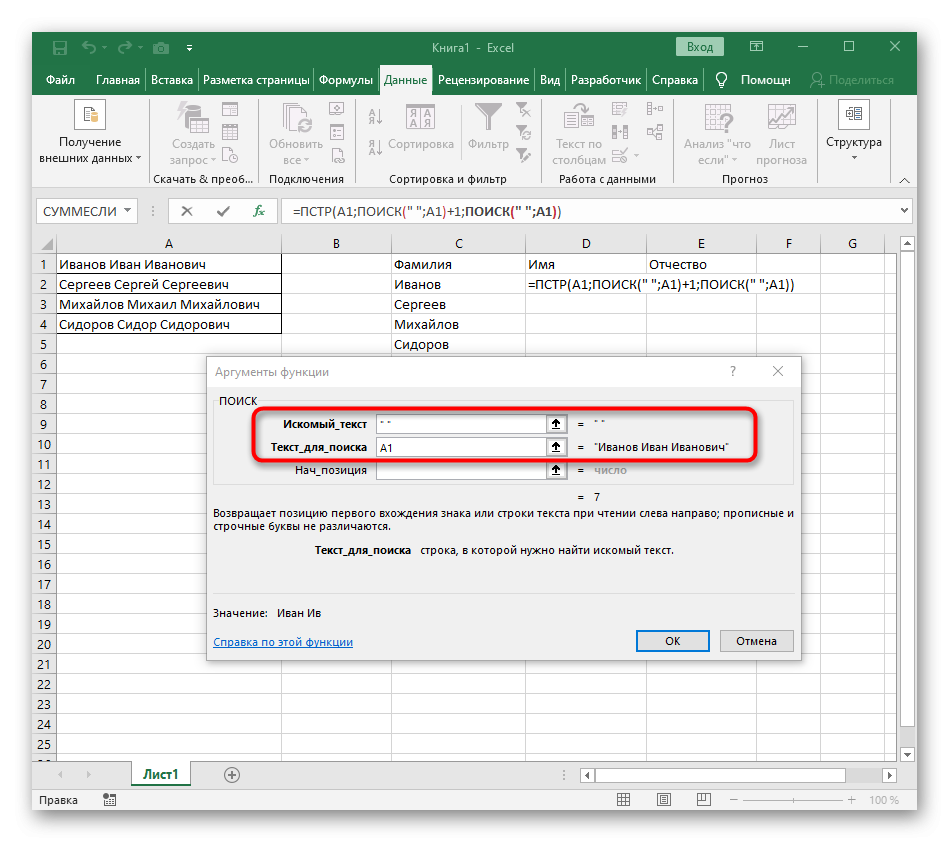Click the dialog's question mark help icon
The height and width of the screenshot is (842, 949).
tap(732, 371)
